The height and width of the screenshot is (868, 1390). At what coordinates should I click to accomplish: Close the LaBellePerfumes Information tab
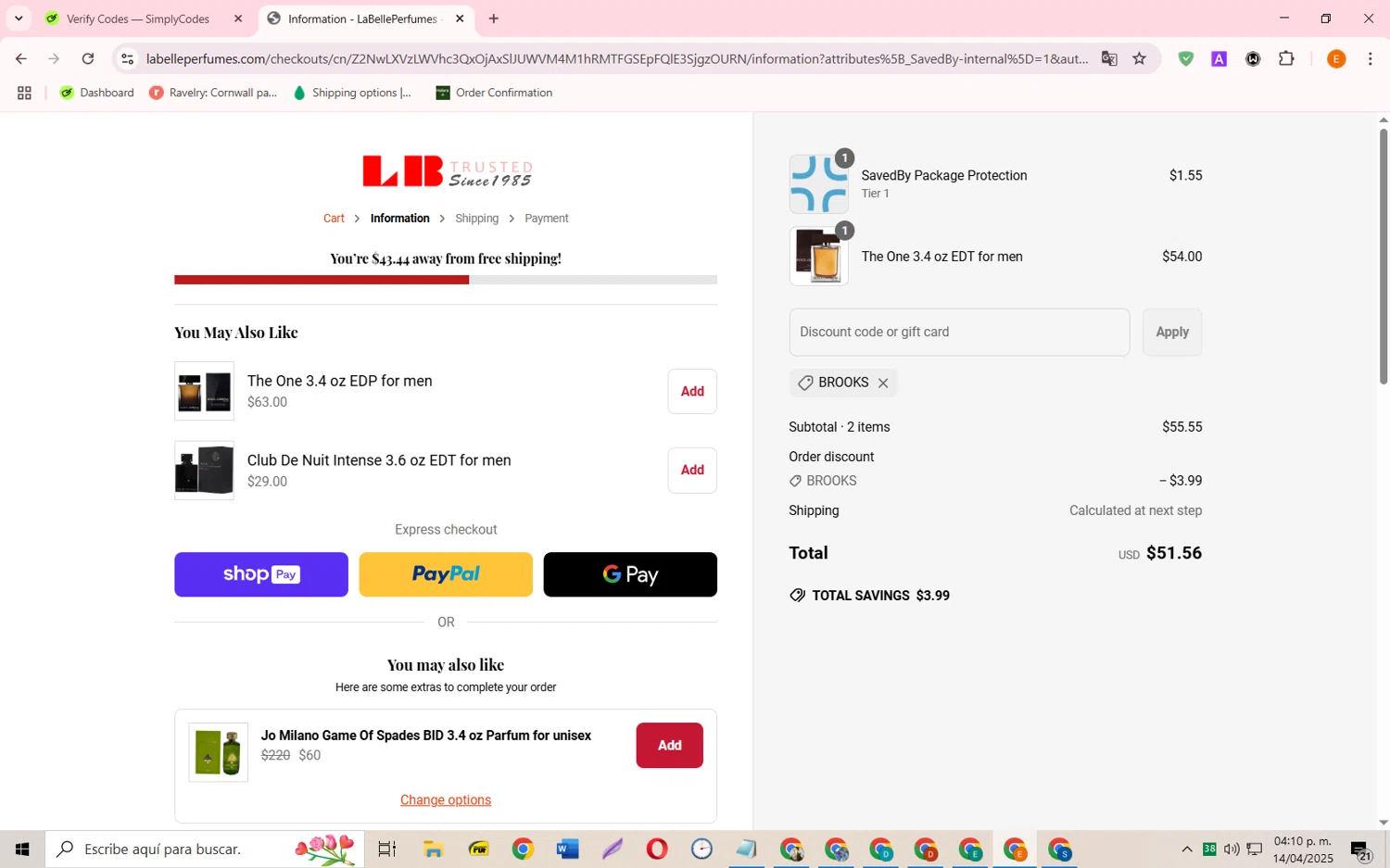(460, 19)
